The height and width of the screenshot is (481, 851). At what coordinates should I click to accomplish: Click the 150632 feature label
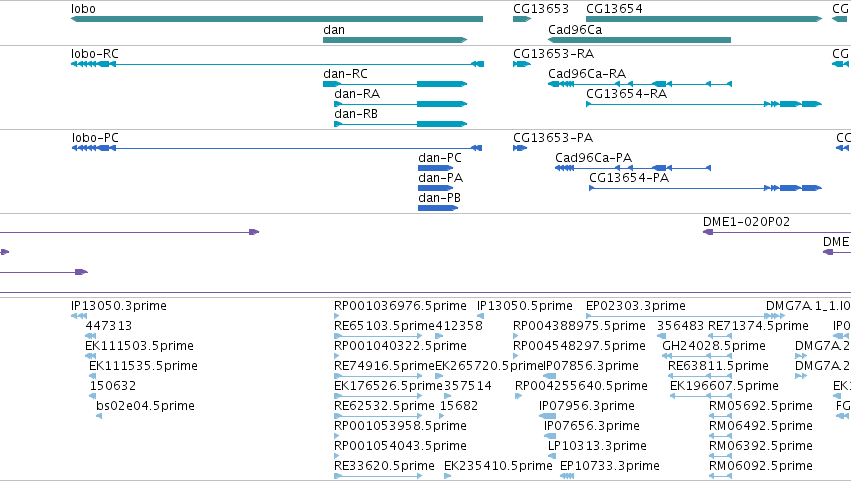113,387
